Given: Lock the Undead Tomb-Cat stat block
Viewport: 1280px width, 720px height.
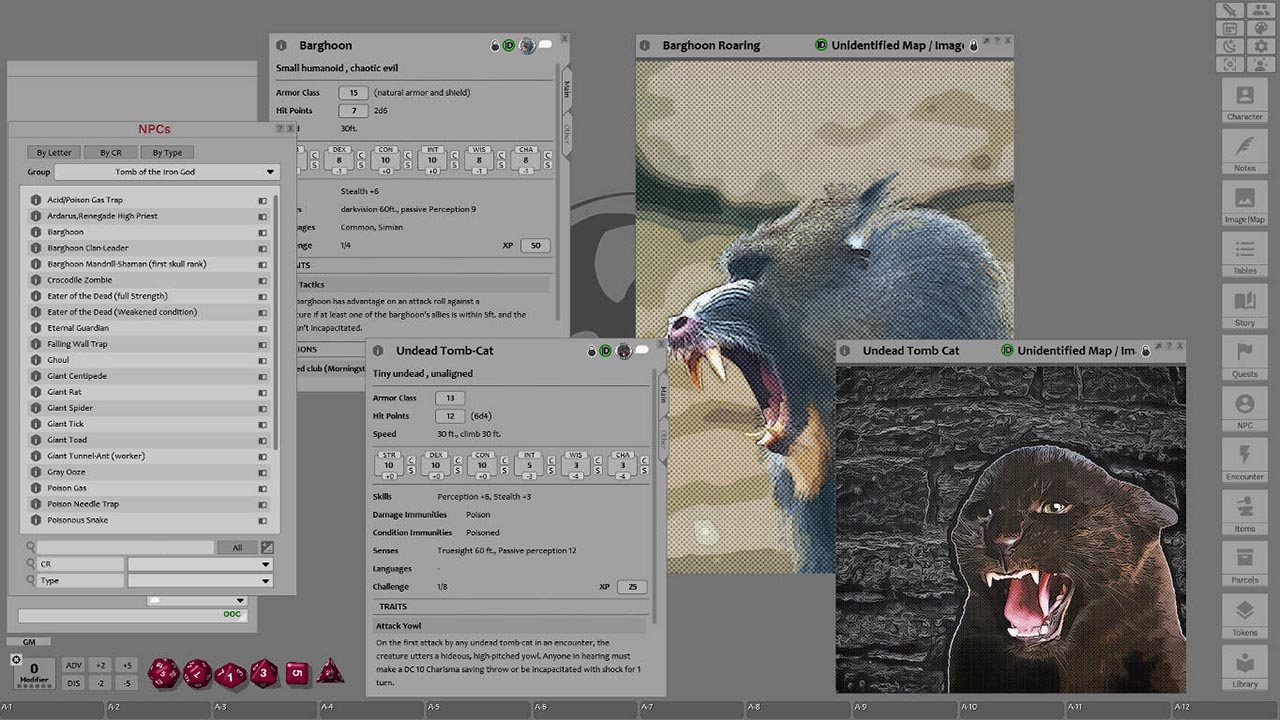Looking at the screenshot, I should (x=592, y=351).
